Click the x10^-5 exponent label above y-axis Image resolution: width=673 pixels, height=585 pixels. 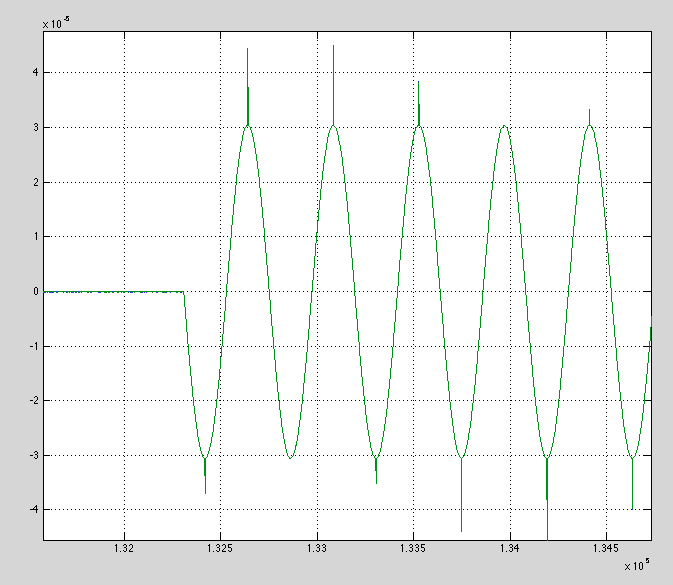pos(56,22)
